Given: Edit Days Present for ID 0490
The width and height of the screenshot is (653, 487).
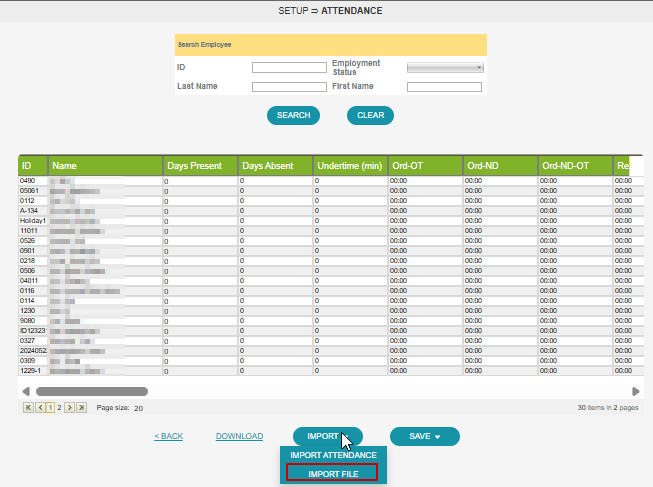Looking at the screenshot, I should [200, 181].
